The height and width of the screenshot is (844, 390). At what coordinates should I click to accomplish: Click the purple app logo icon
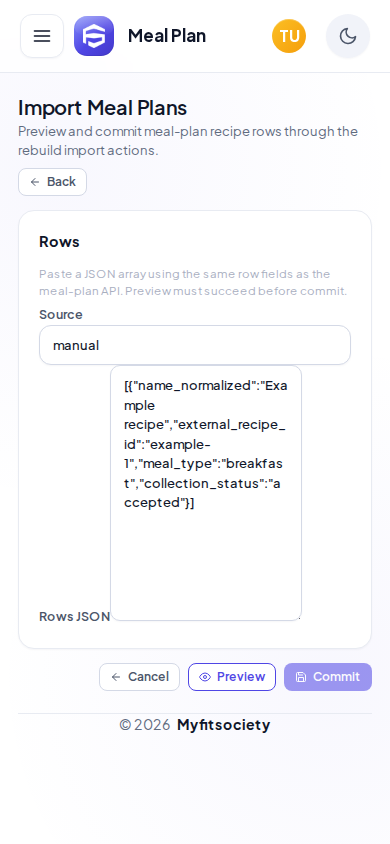pos(94,36)
